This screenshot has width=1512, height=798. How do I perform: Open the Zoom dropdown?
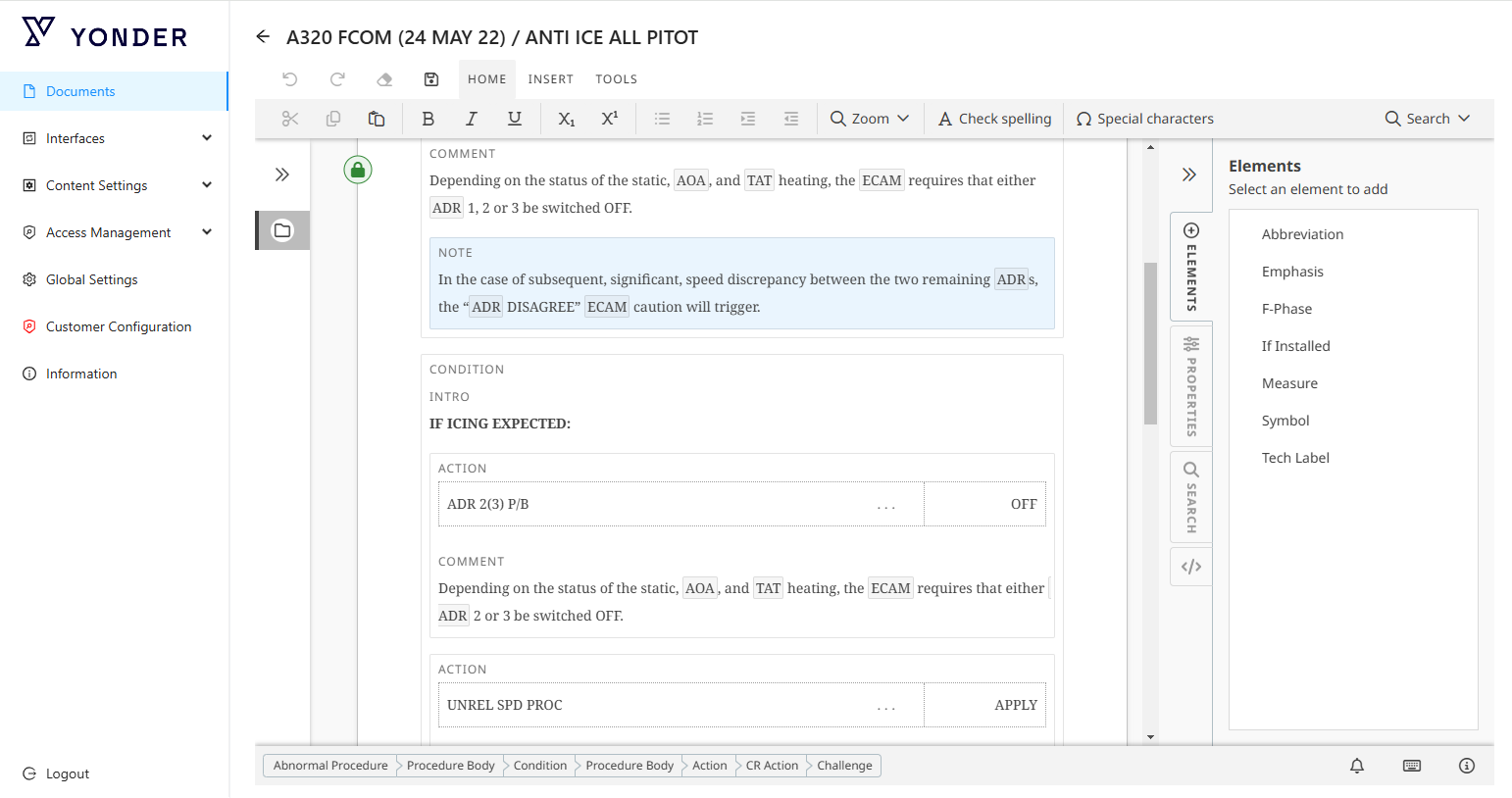[x=870, y=119]
